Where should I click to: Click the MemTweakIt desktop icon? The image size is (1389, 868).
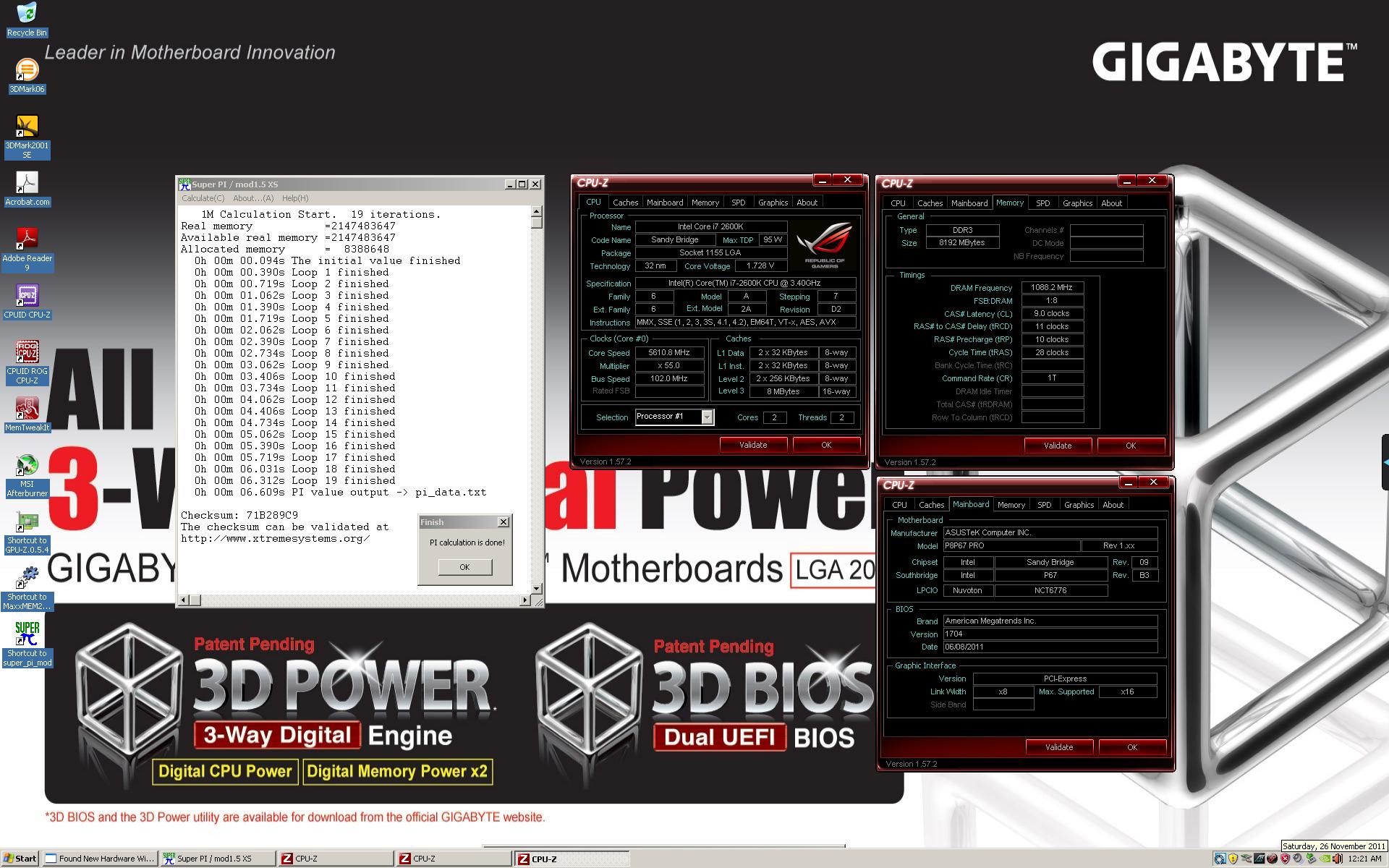pos(27,414)
